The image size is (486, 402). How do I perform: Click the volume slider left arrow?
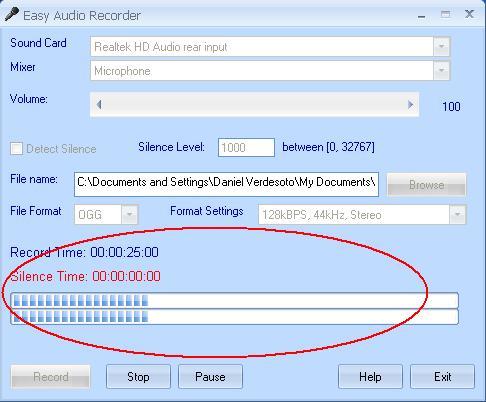[99, 105]
